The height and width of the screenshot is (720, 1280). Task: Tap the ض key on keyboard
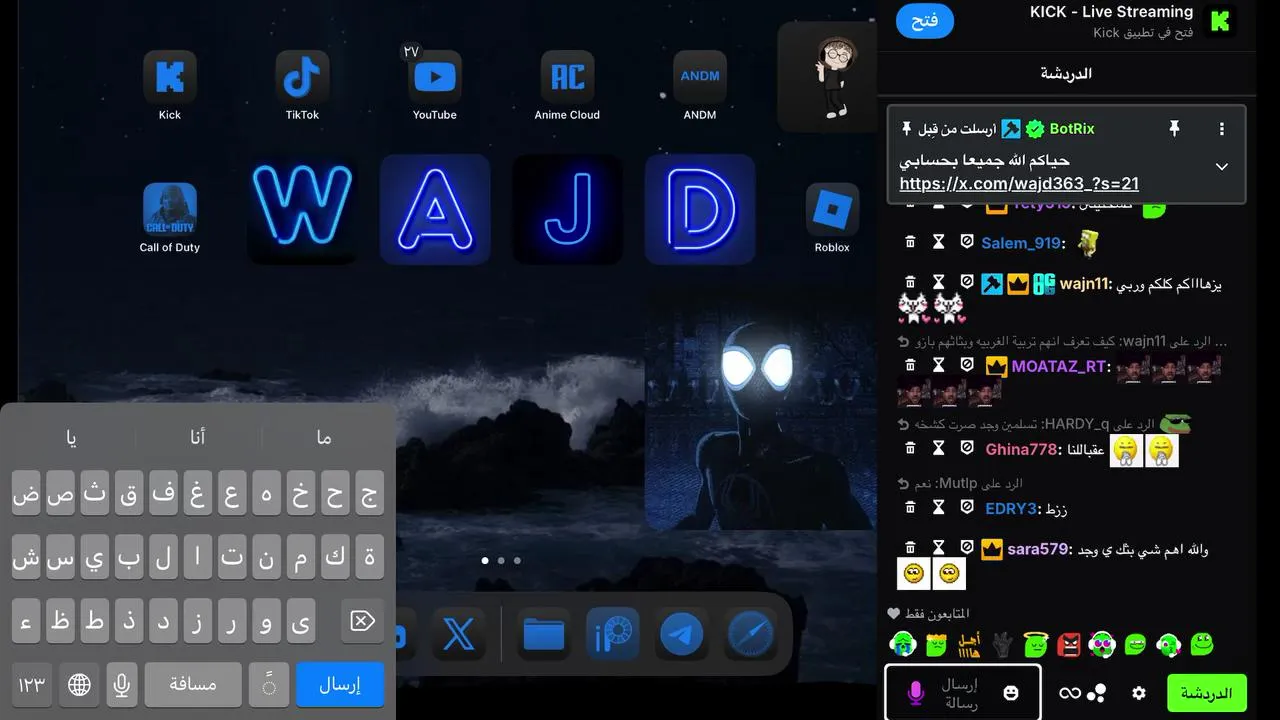pos(27,493)
